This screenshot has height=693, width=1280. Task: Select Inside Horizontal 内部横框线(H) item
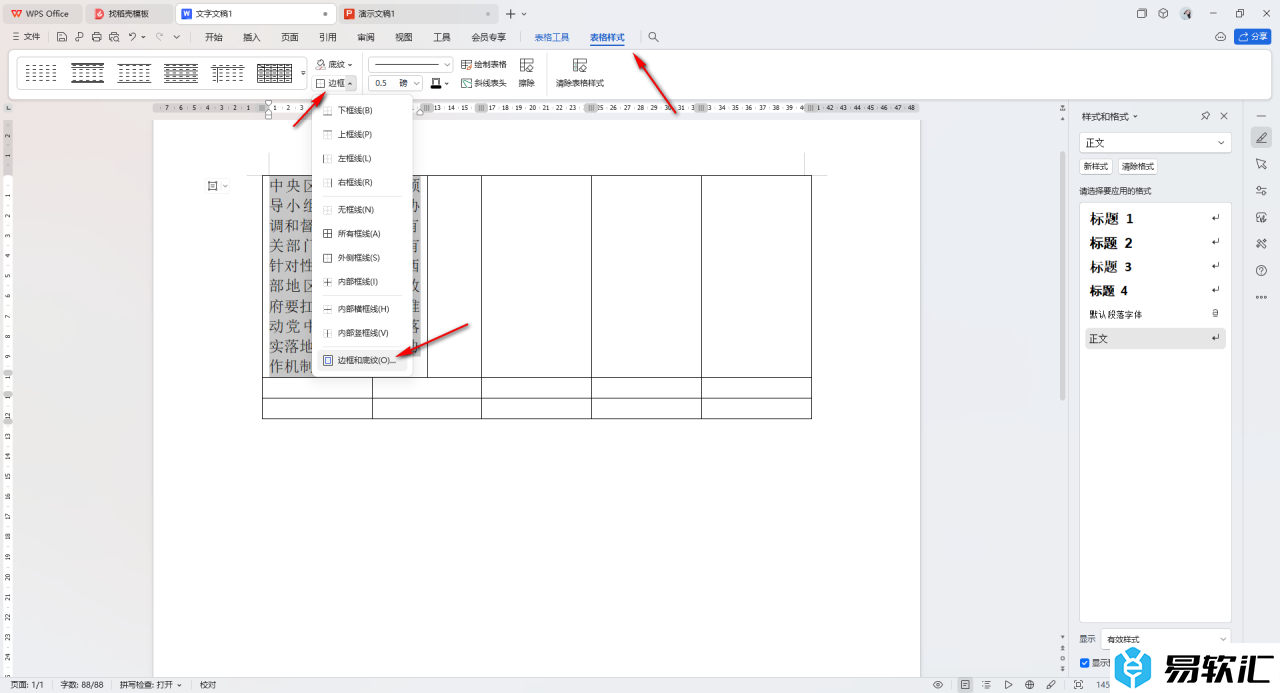362,309
